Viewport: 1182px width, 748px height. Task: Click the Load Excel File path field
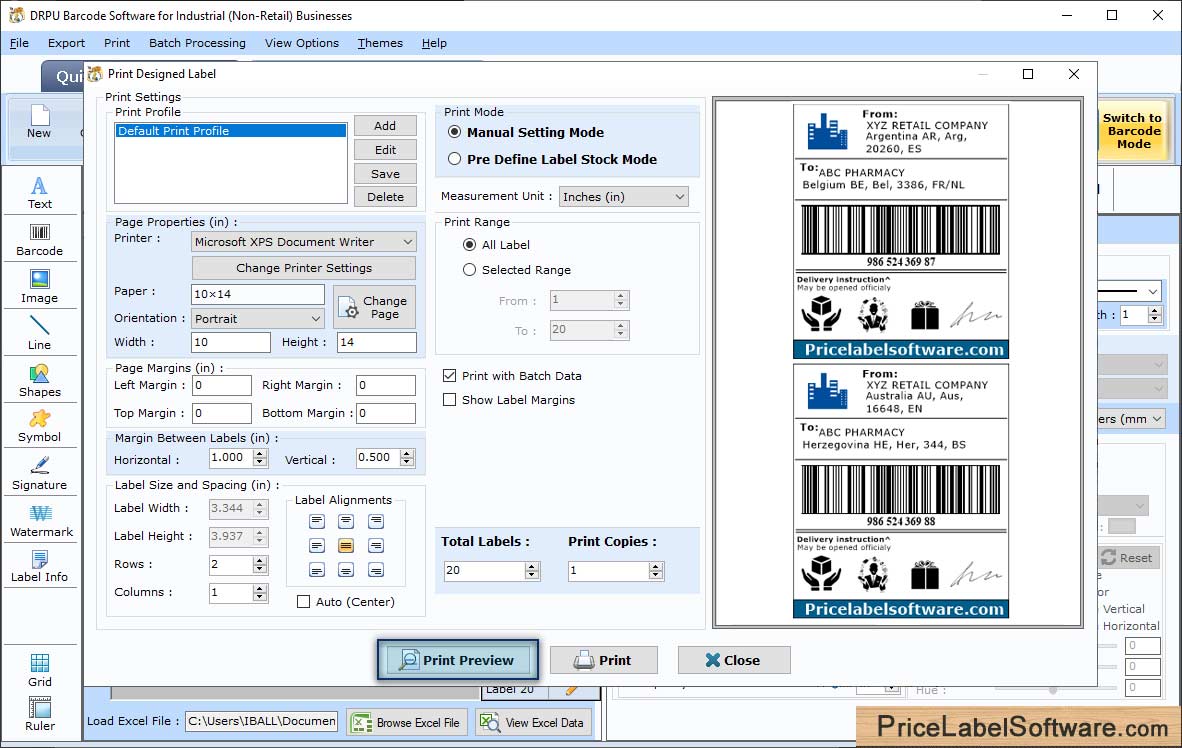click(x=262, y=721)
